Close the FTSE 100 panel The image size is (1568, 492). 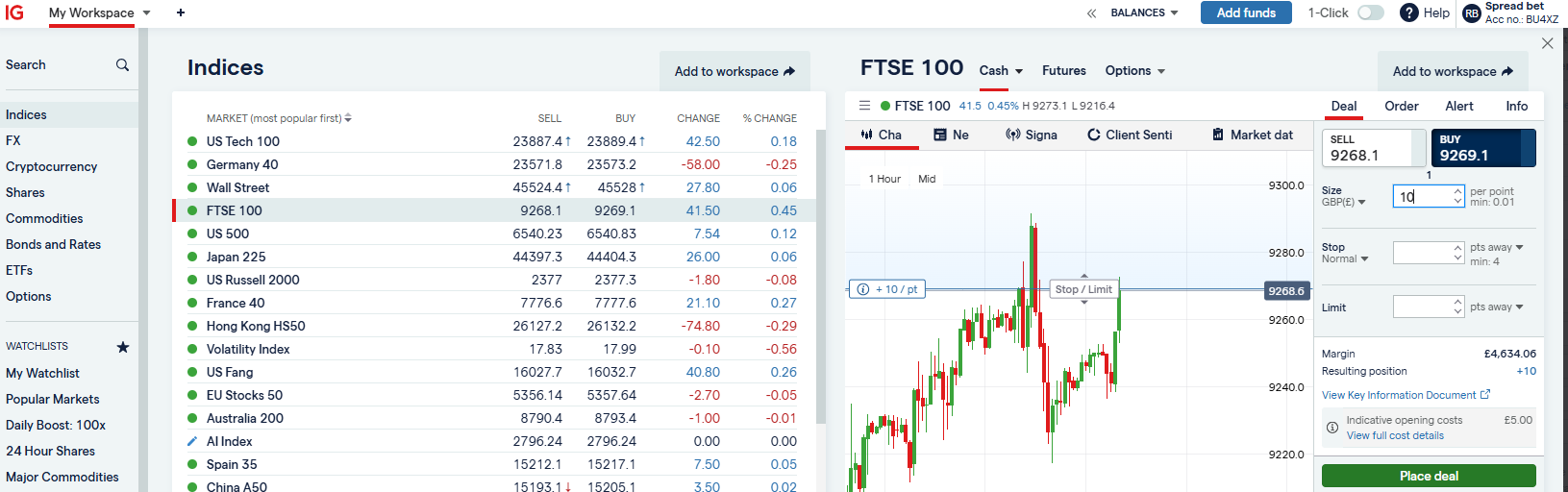(x=1547, y=43)
